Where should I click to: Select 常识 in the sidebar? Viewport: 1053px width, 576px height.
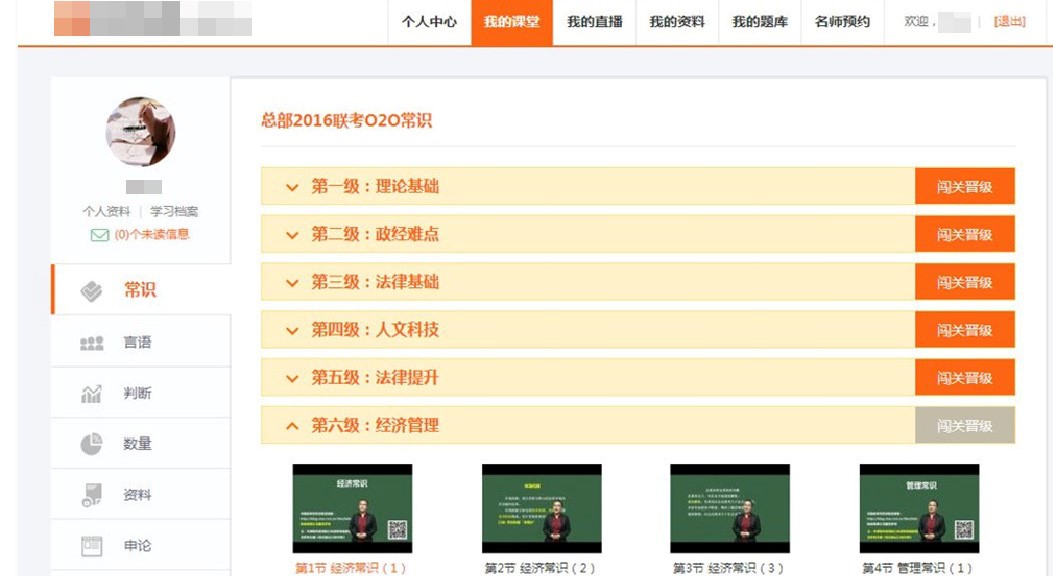click(141, 290)
